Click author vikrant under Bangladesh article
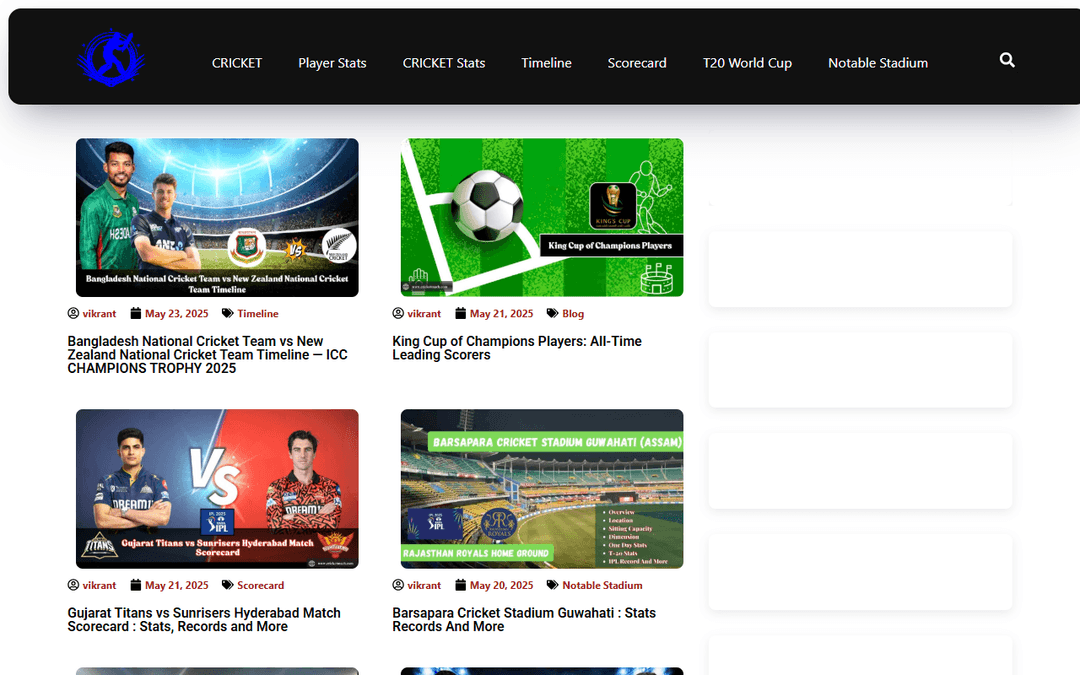This screenshot has width=1080, height=675. 99,314
